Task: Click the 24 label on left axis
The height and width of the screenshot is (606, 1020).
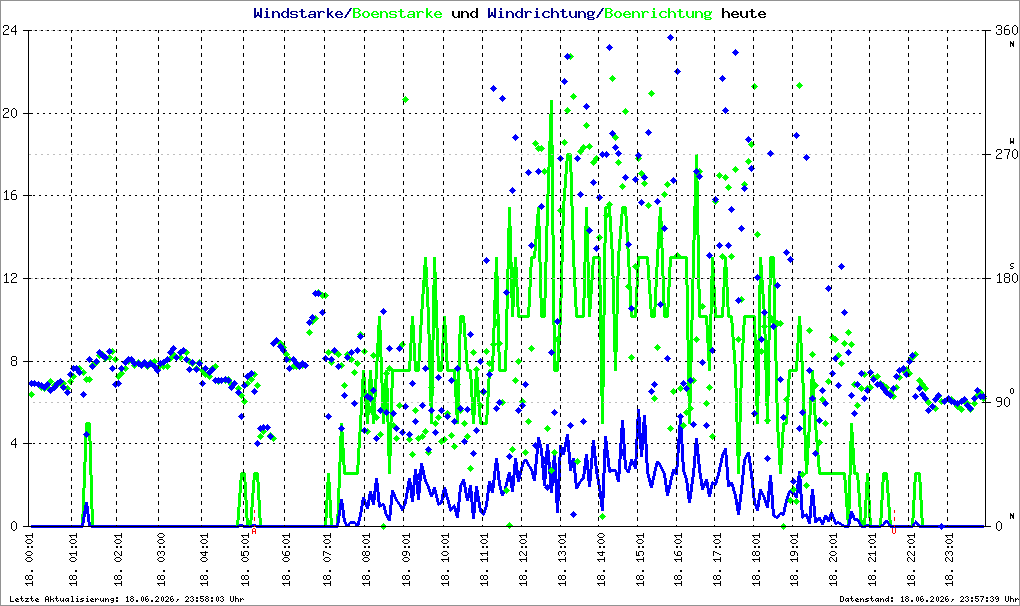Action: pyautogui.click(x=10, y=30)
